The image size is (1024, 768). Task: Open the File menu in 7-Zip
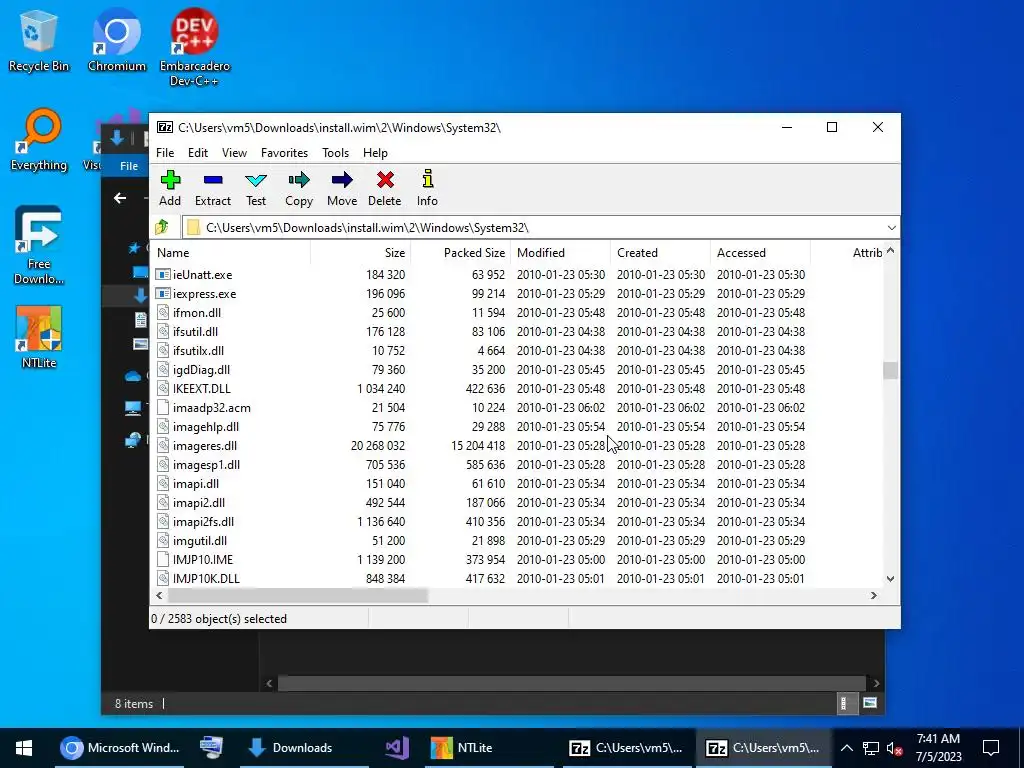point(165,153)
